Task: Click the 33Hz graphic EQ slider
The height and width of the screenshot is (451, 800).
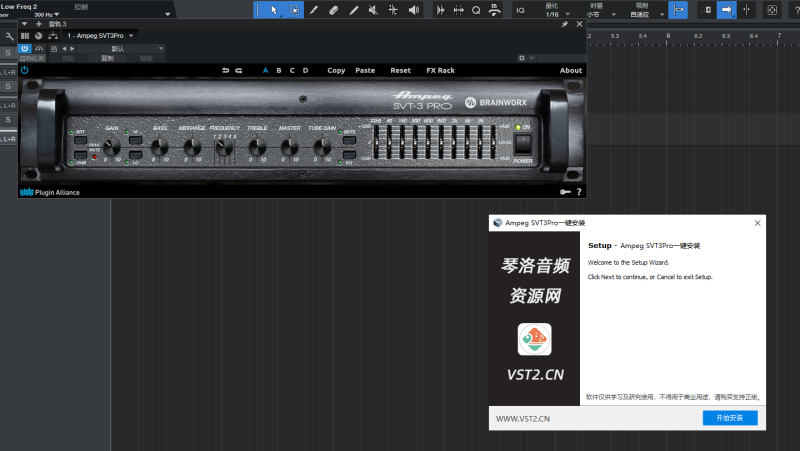Action: 377,141
